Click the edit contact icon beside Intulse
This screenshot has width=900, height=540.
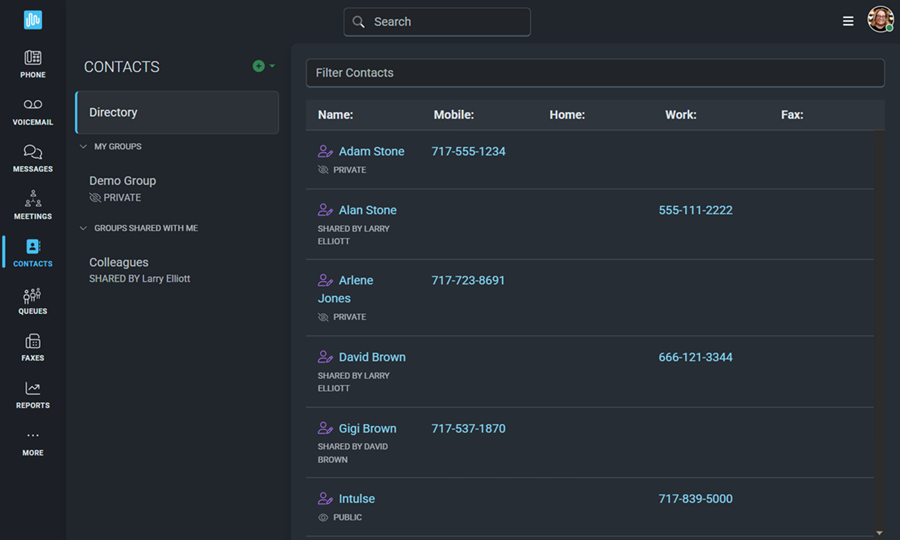[325, 499]
